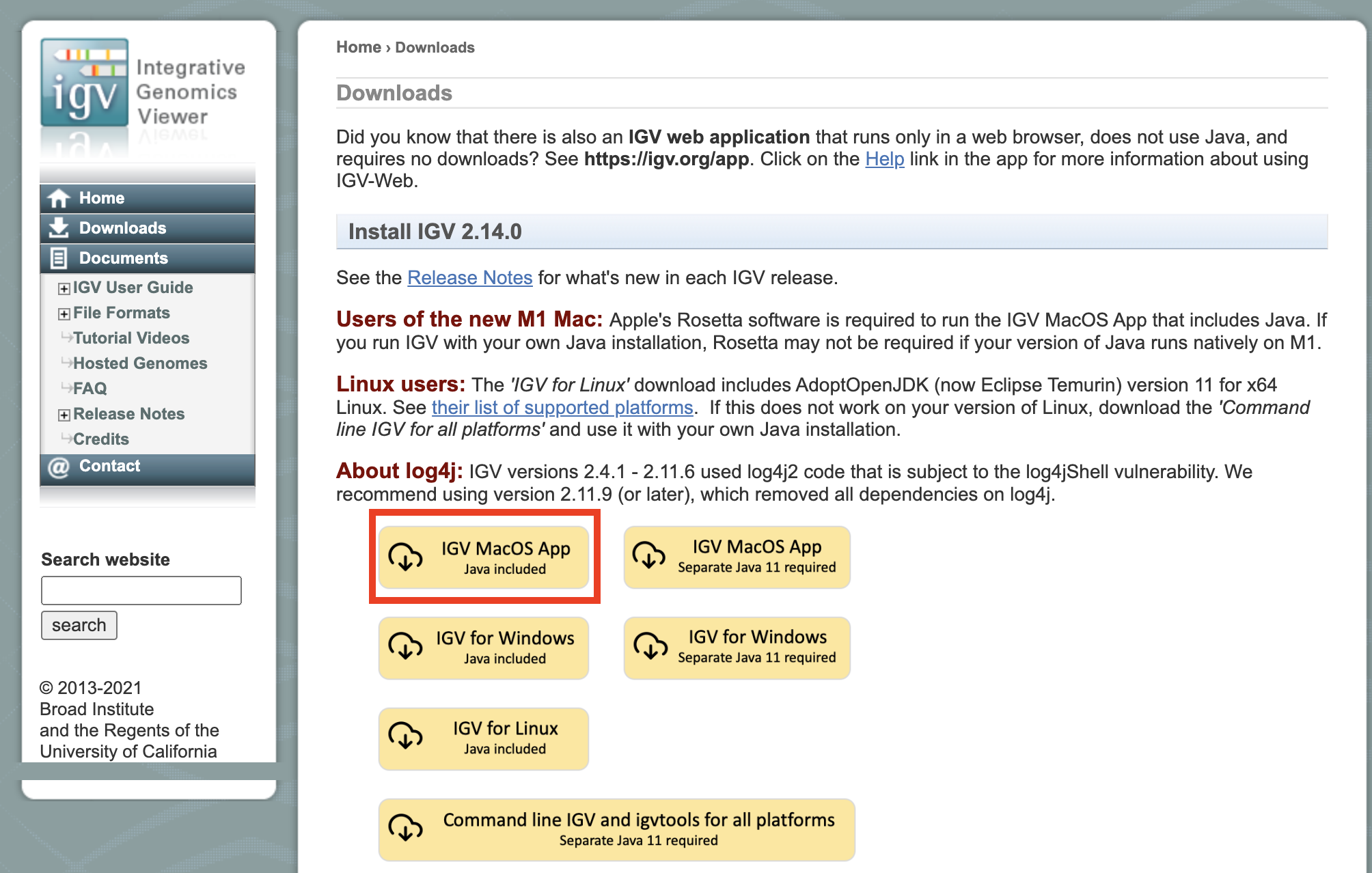Click the IGV logo image
Image resolution: width=1372 pixels, height=873 pixels.
(x=85, y=83)
